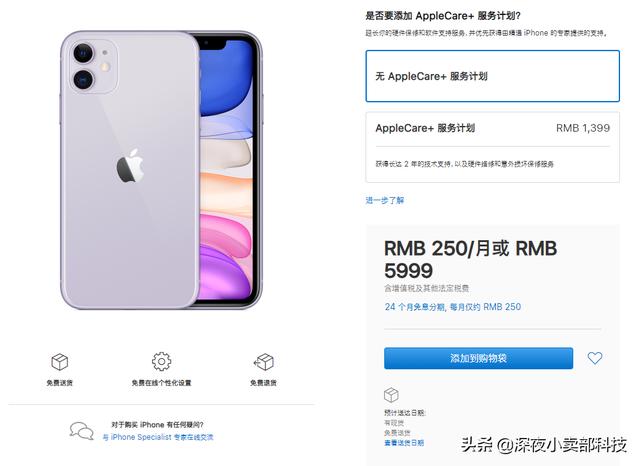Chat online with an iPhone Specialist
Image resolution: width=640 pixels, height=466 pixels.
158,437
